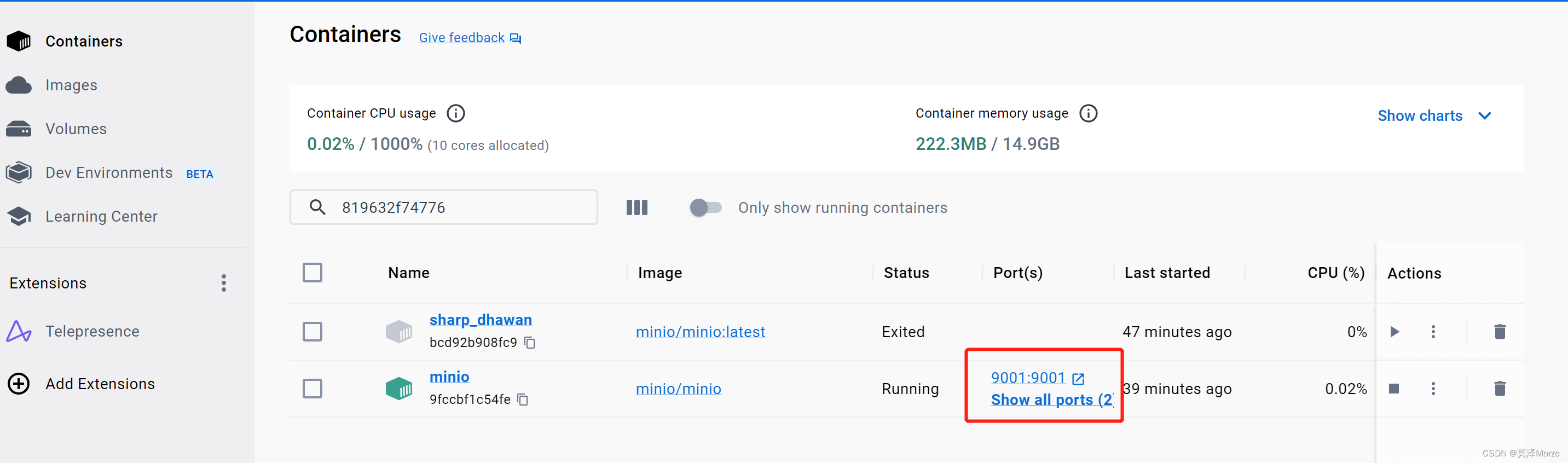
Task: Copy container ID bcd92b908fc9
Action: 530,343
